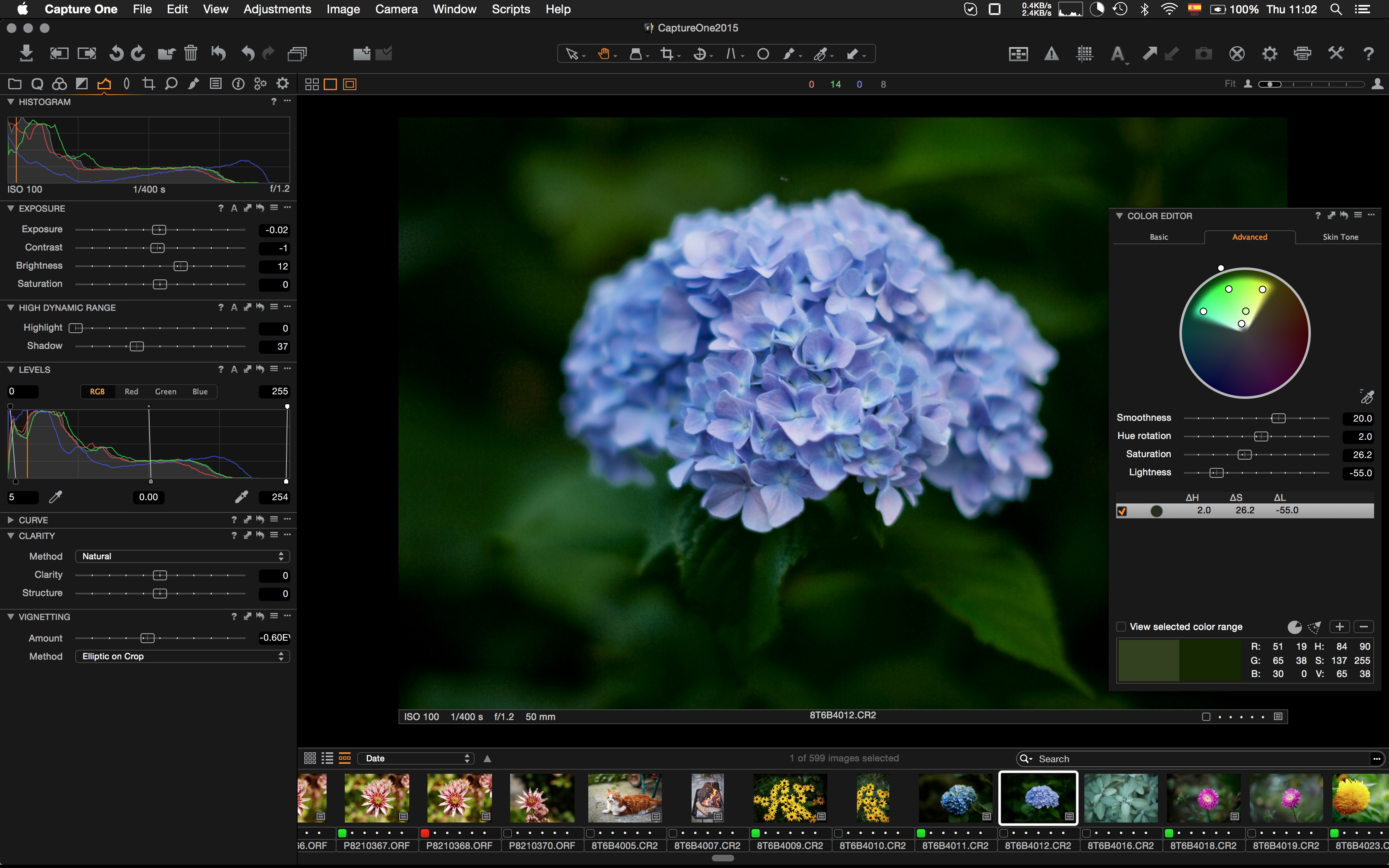Click the shadow picker in Levels

55,496
